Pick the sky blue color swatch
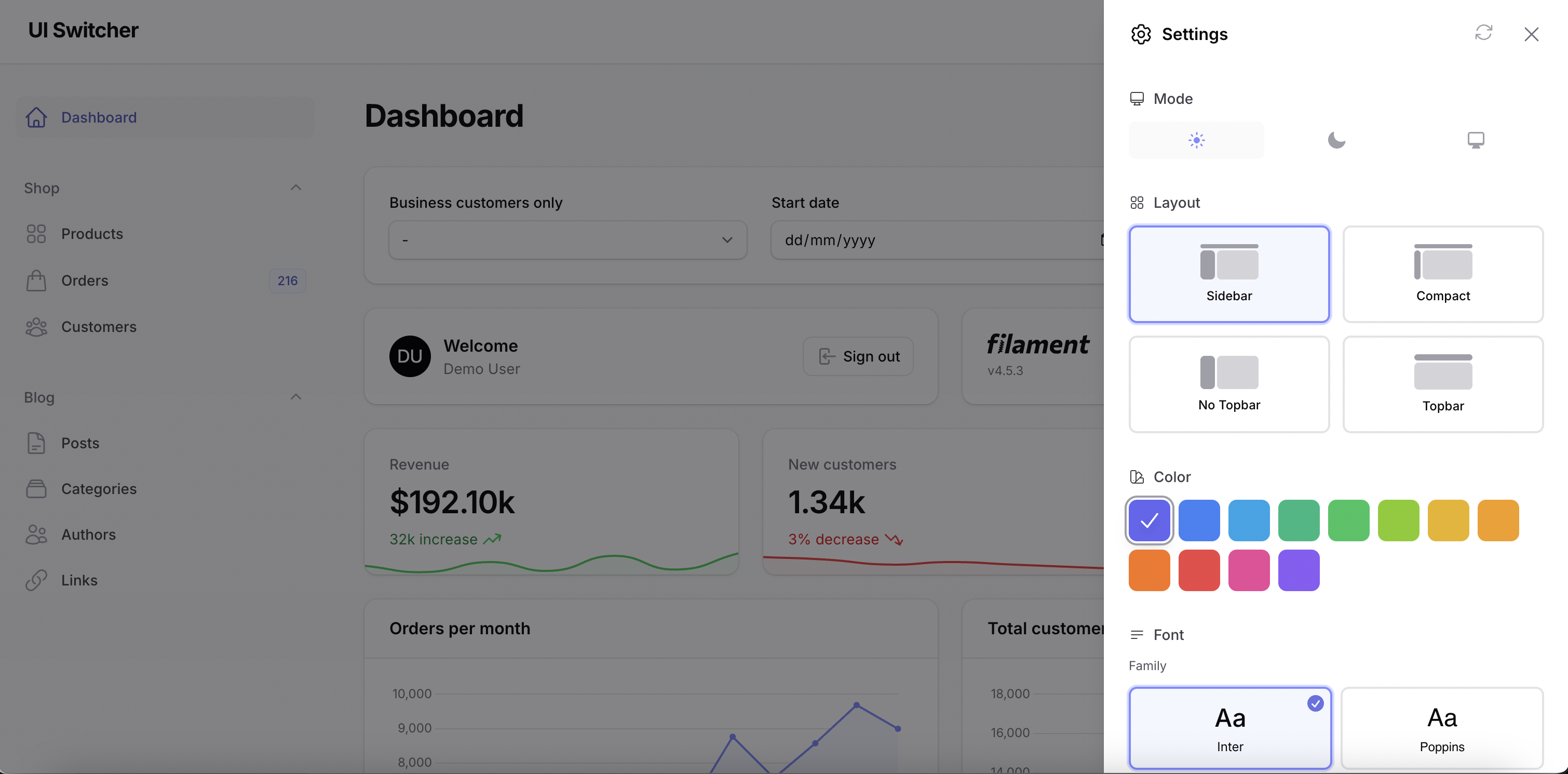1568x774 pixels. tap(1249, 520)
